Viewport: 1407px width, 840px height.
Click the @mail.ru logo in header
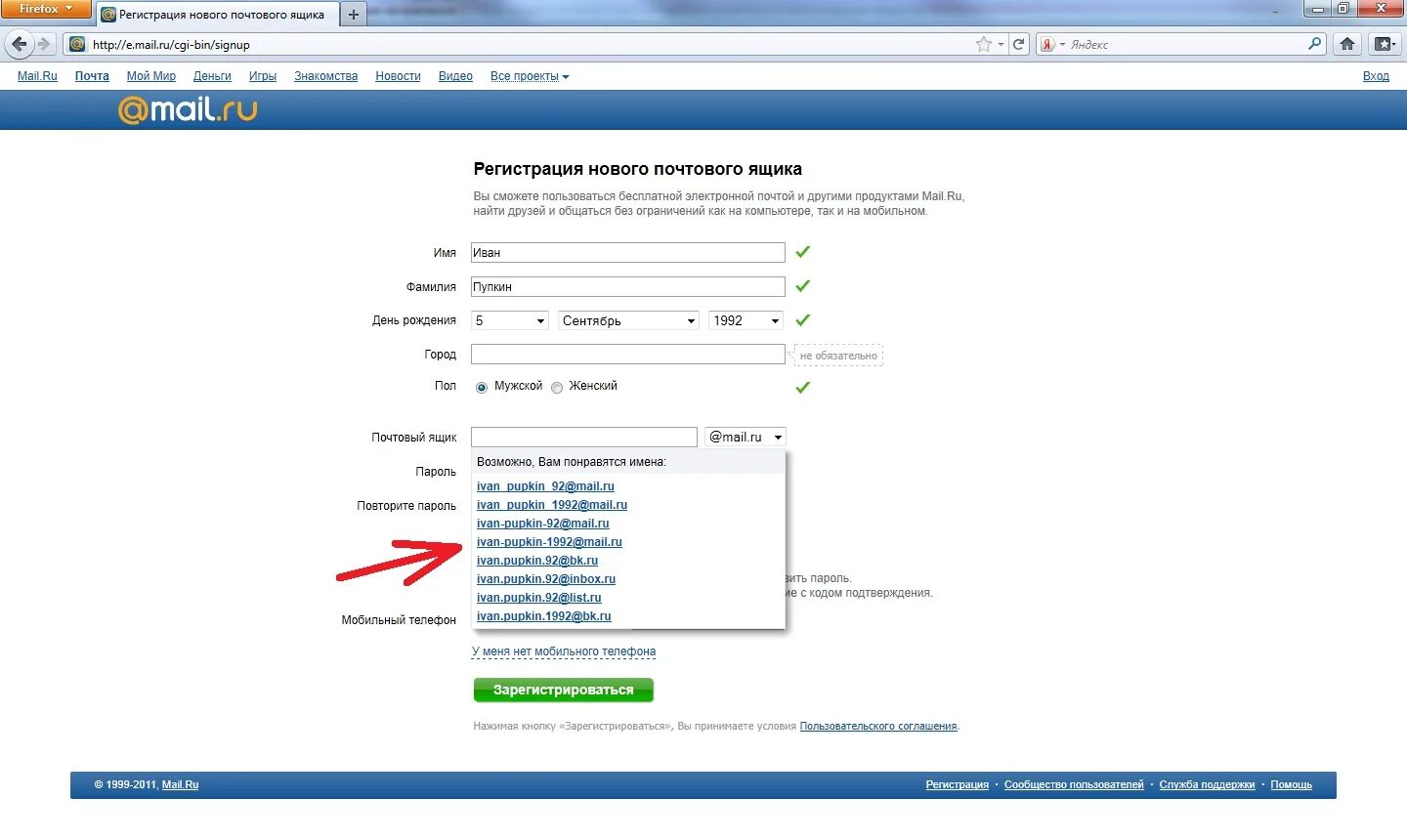[x=188, y=109]
